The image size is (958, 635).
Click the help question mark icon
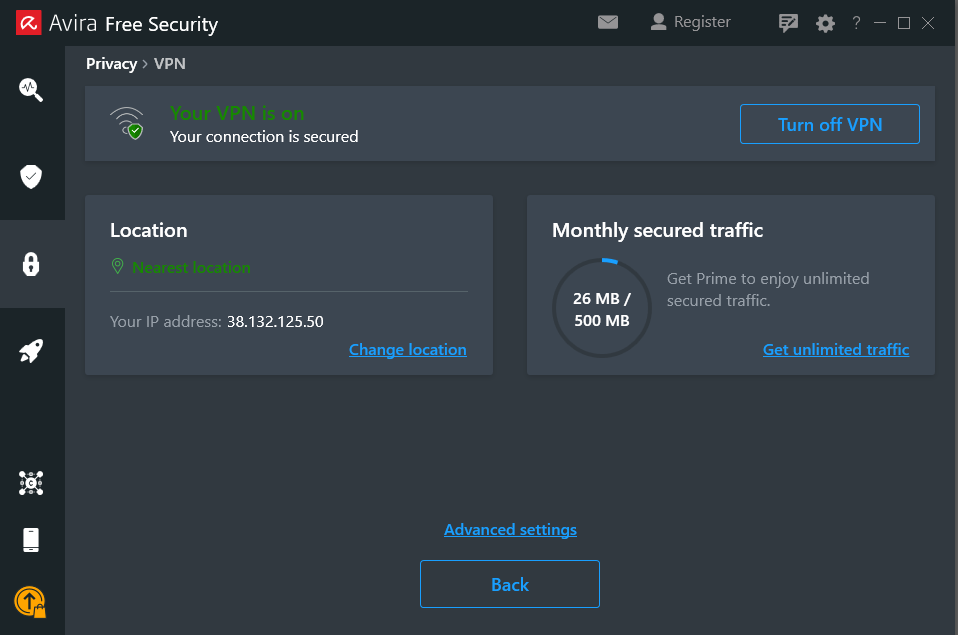point(857,23)
